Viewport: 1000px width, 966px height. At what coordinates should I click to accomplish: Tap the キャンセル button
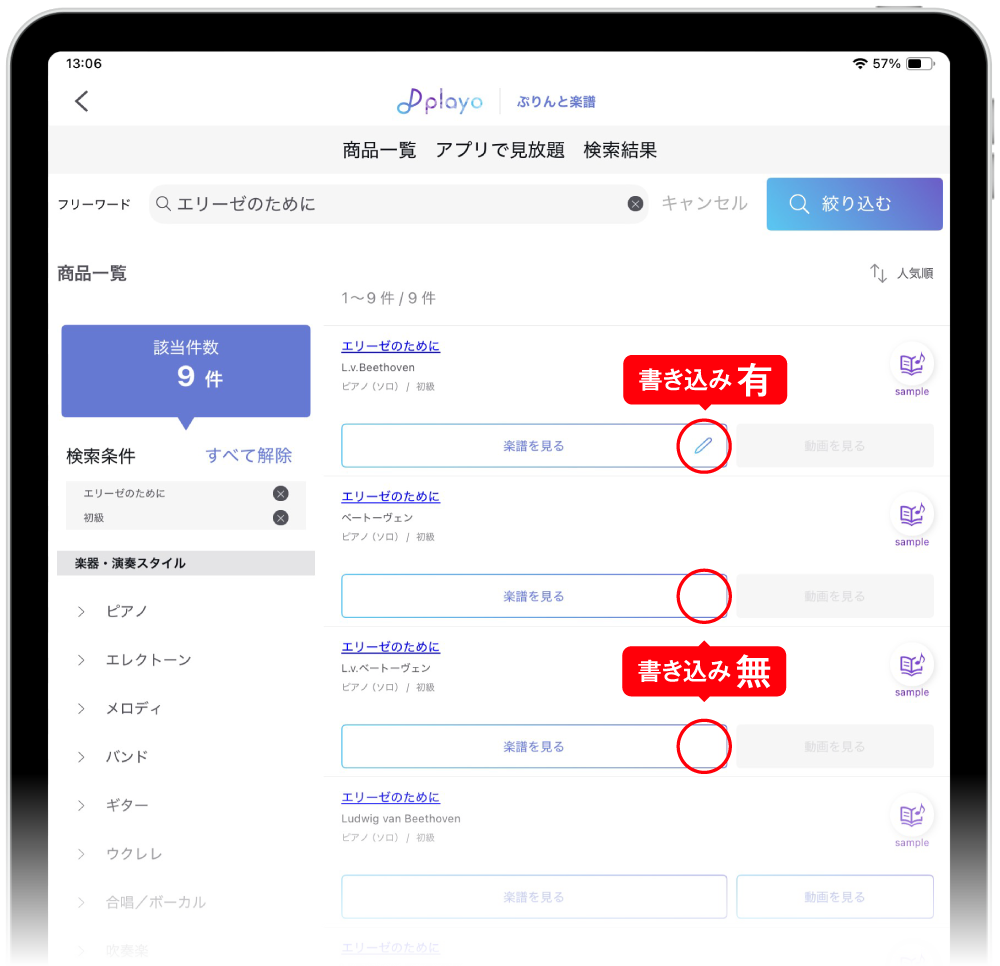pyautogui.click(x=704, y=203)
